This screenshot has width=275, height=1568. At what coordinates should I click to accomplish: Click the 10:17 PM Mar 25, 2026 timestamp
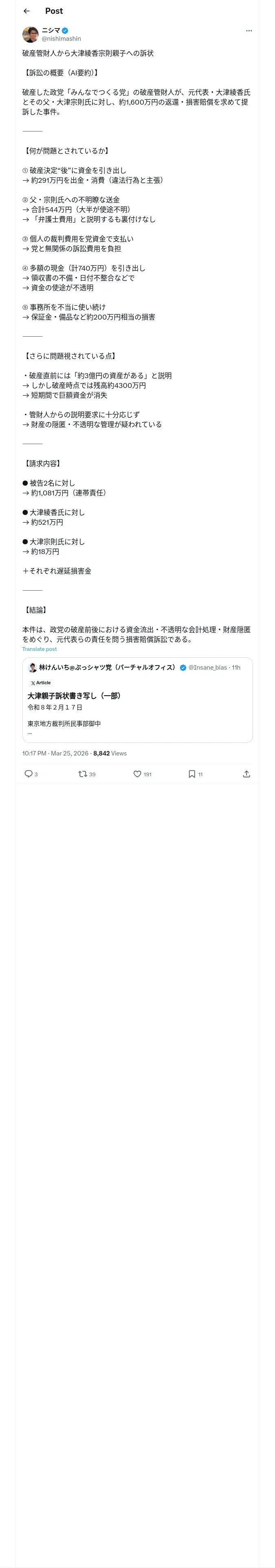(55, 753)
